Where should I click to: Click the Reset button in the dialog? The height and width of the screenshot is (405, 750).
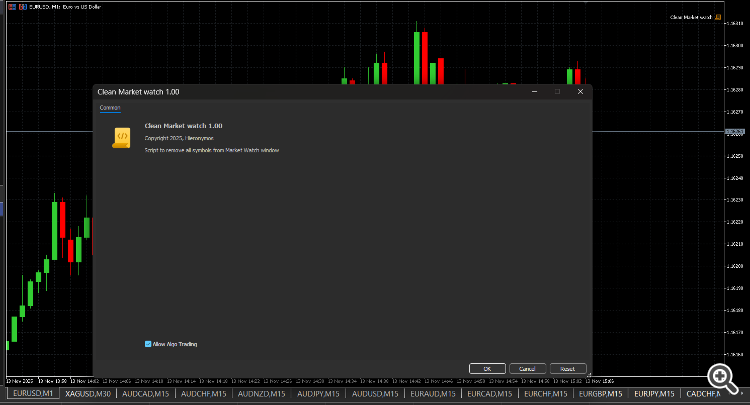pyautogui.click(x=568, y=369)
